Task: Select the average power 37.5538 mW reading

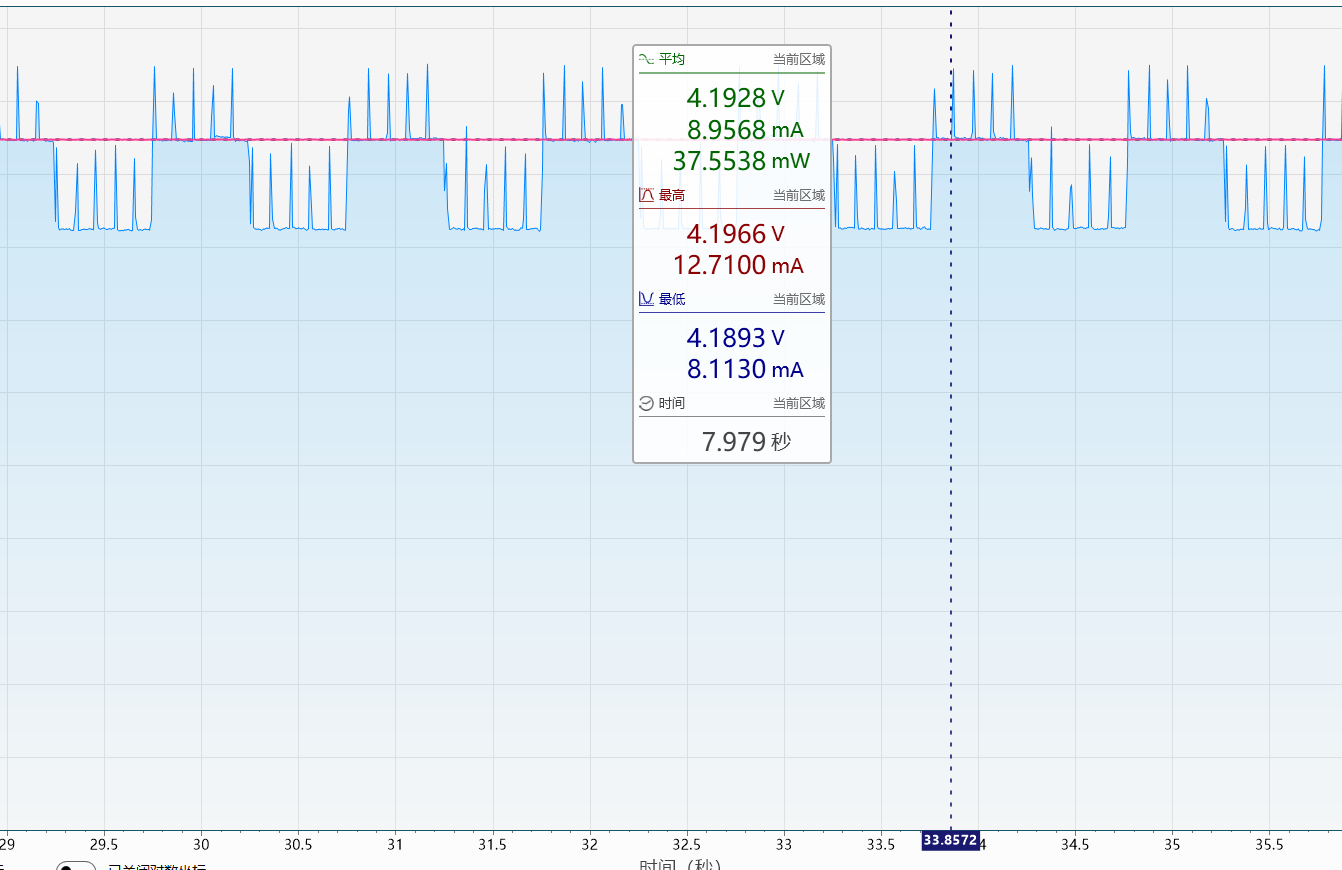Action: (x=740, y=161)
